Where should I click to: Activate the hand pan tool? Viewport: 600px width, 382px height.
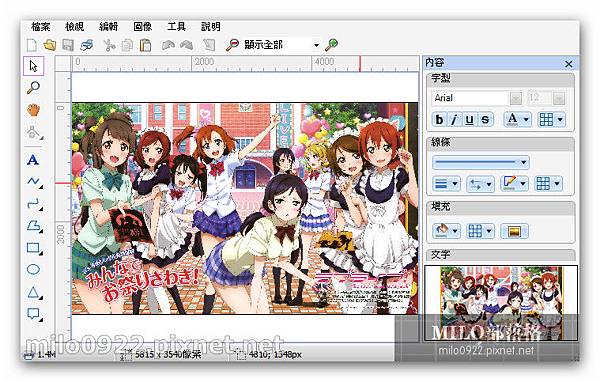[x=34, y=110]
